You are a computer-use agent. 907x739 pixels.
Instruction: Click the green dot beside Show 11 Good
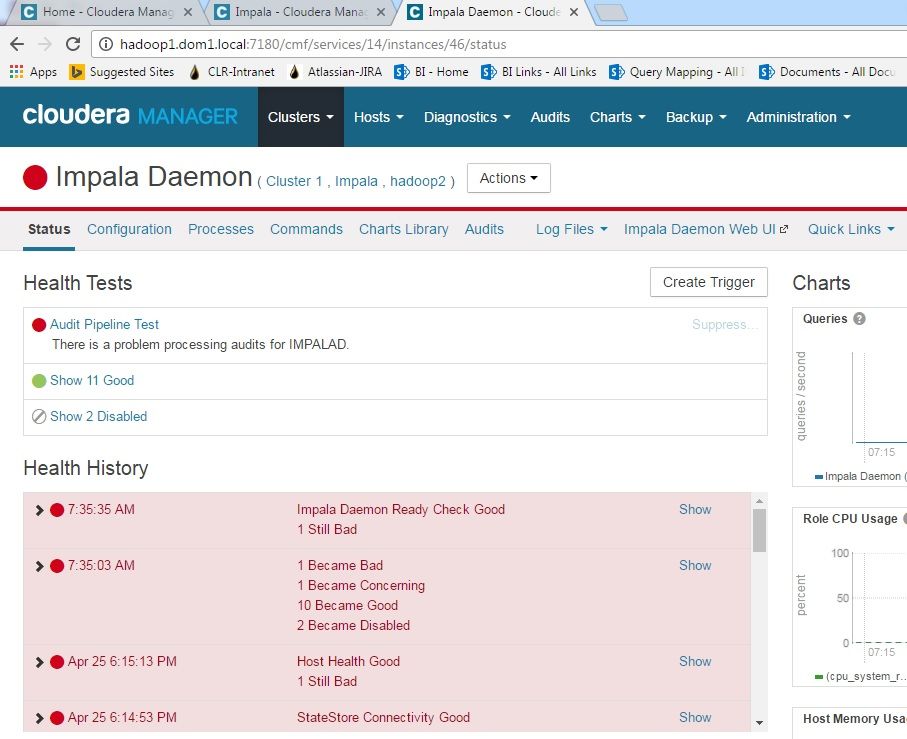tap(39, 381)
